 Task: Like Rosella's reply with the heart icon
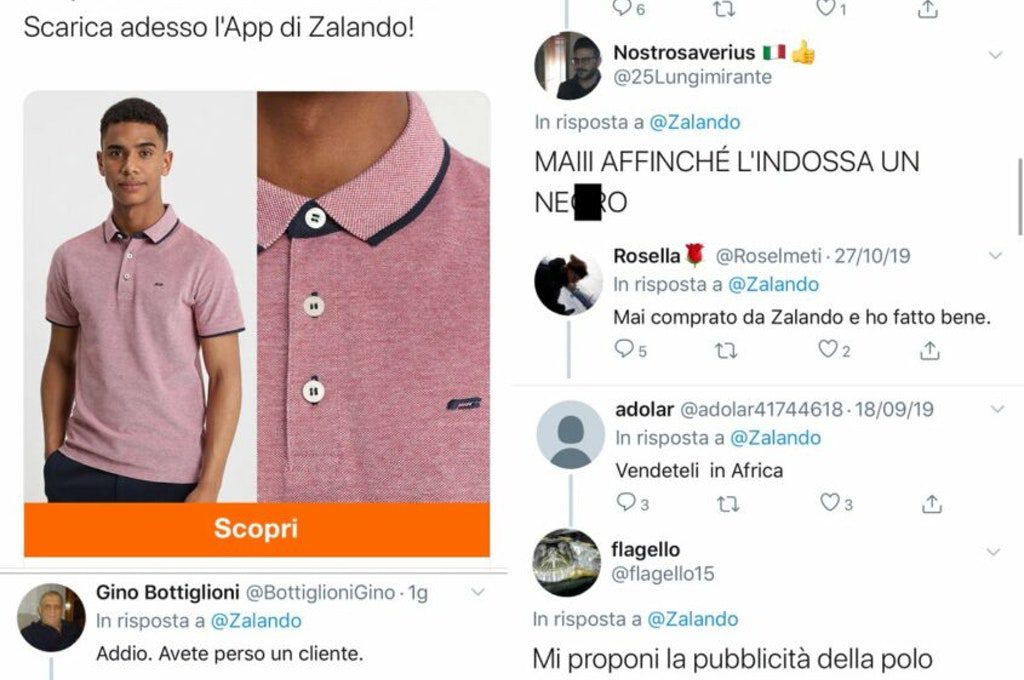827,349
